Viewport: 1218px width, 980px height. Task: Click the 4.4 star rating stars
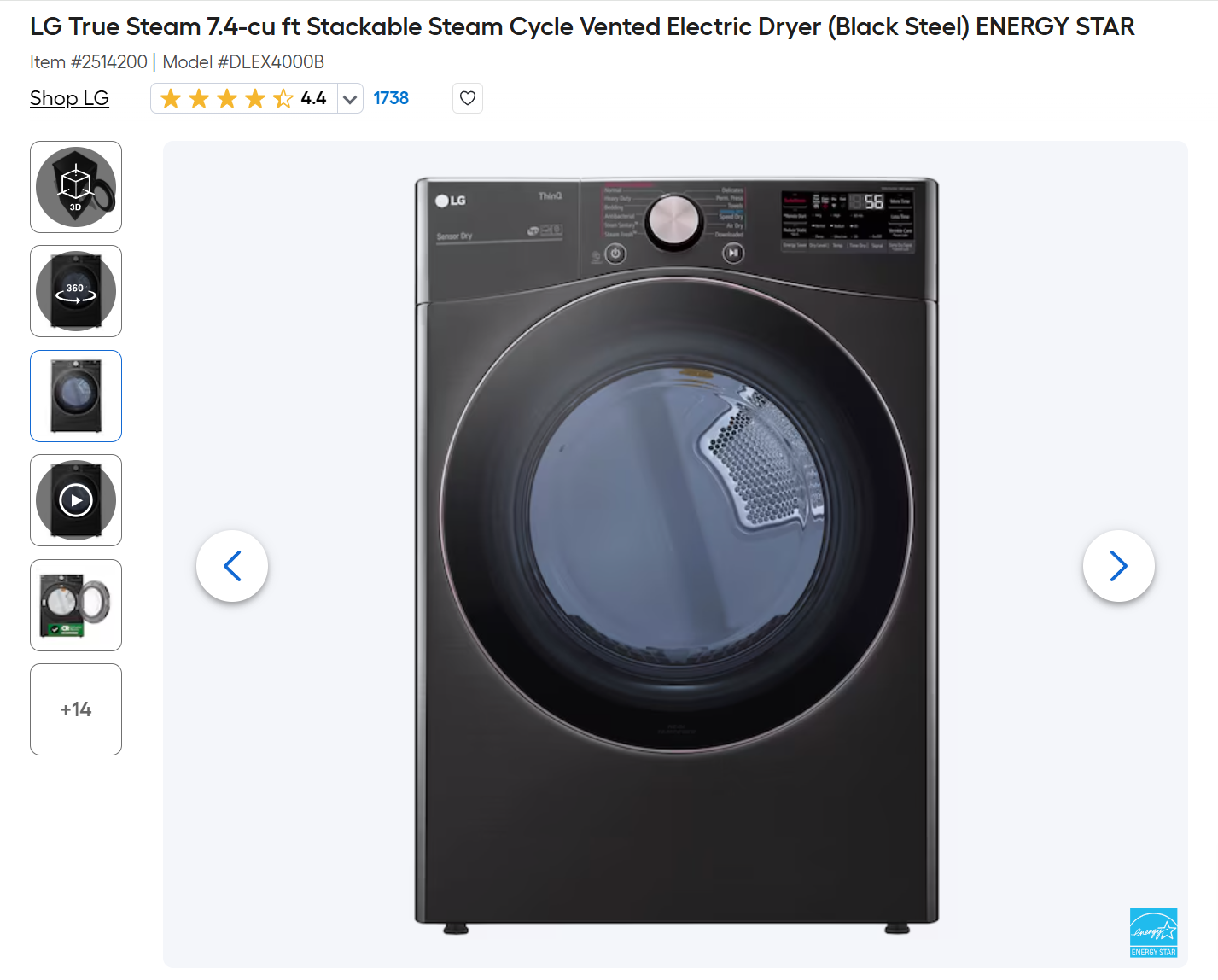[227, 98]
